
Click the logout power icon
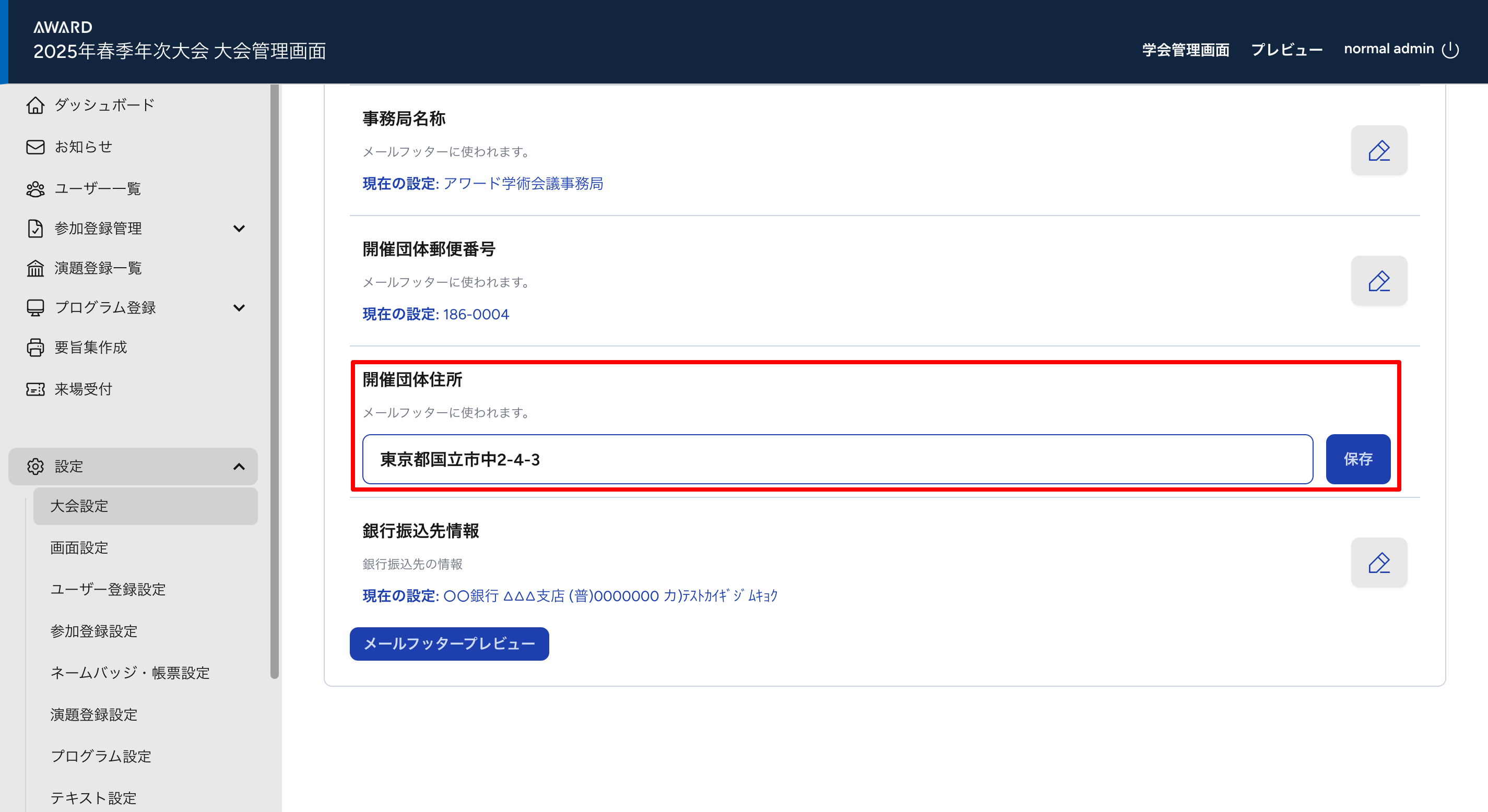[x=1450, y=50]
